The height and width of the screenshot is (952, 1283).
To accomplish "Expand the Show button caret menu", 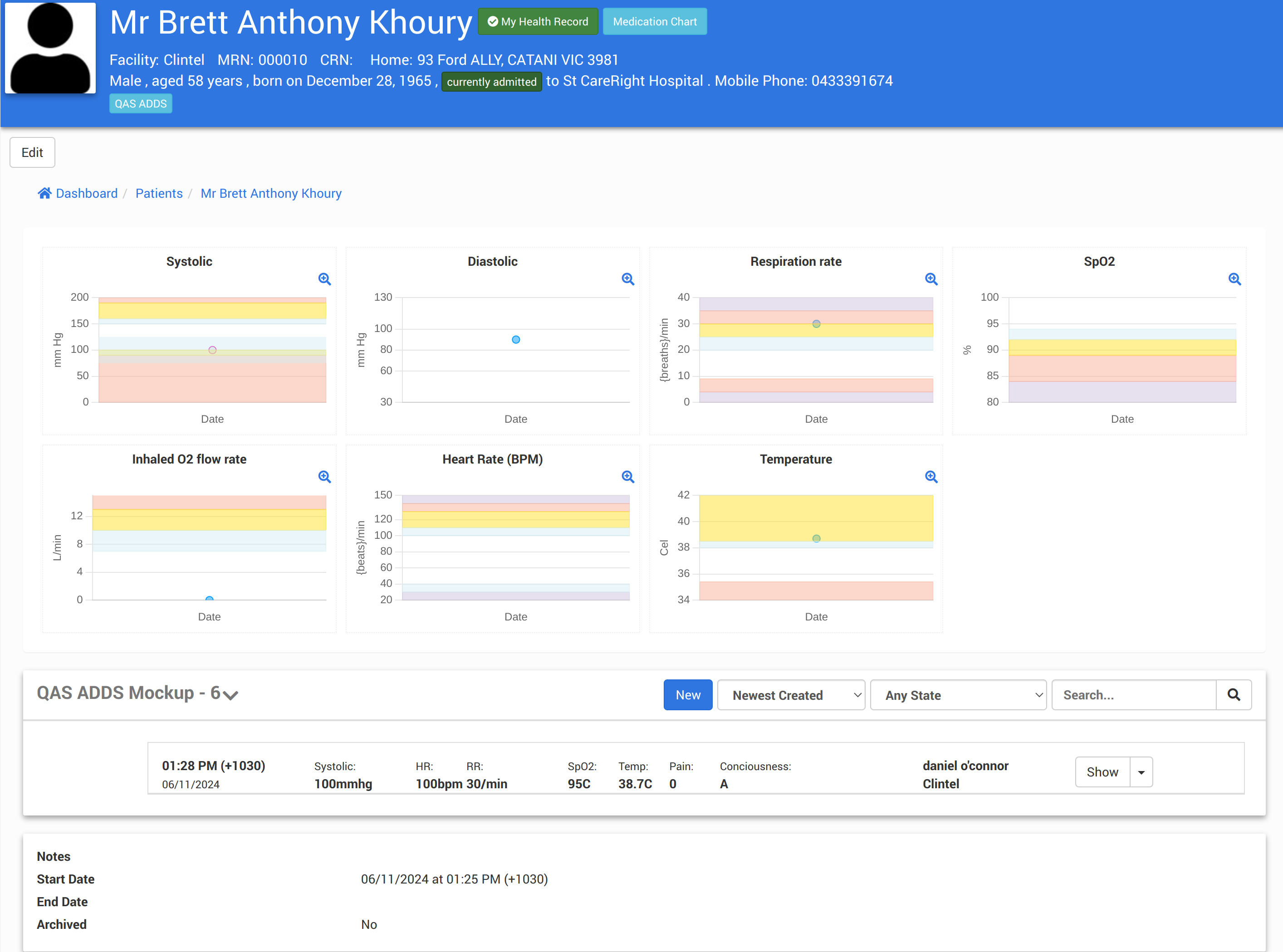I will pyautogui.click(x=1141, y=772).
